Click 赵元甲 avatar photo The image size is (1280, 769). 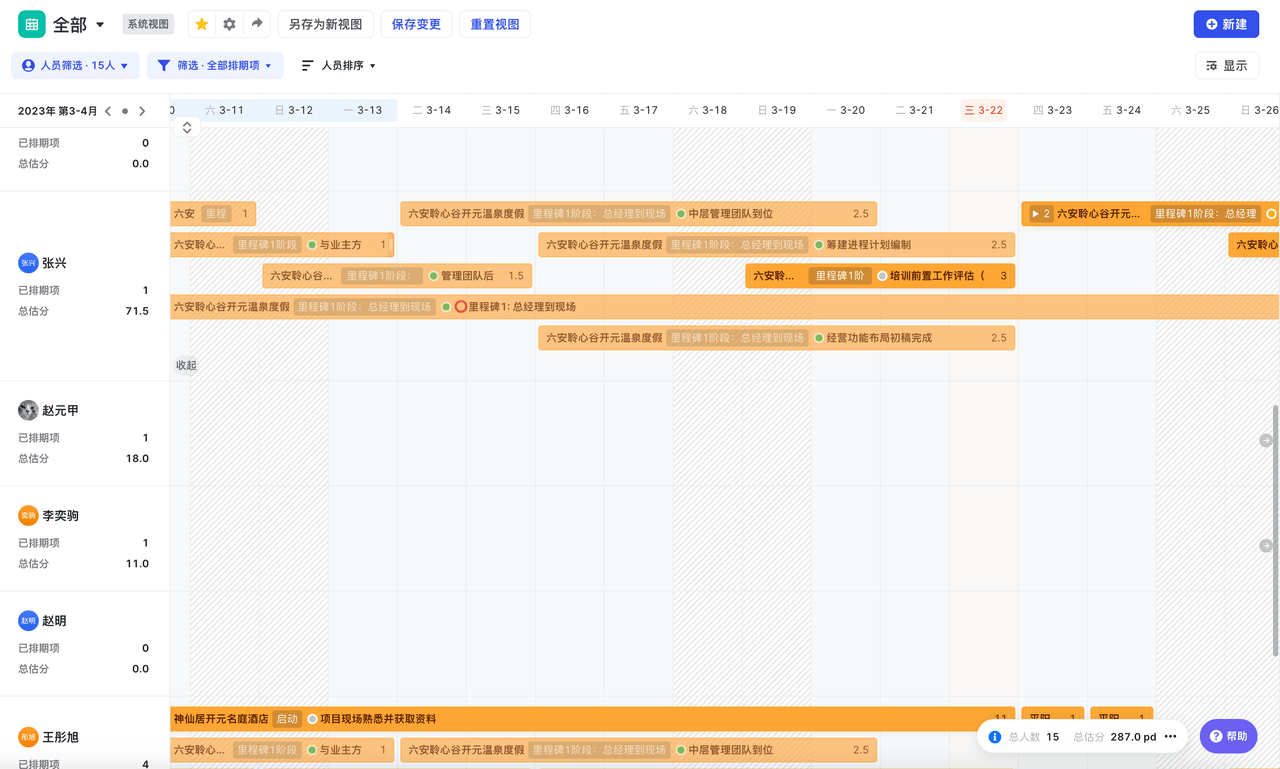tap(28, 411)
